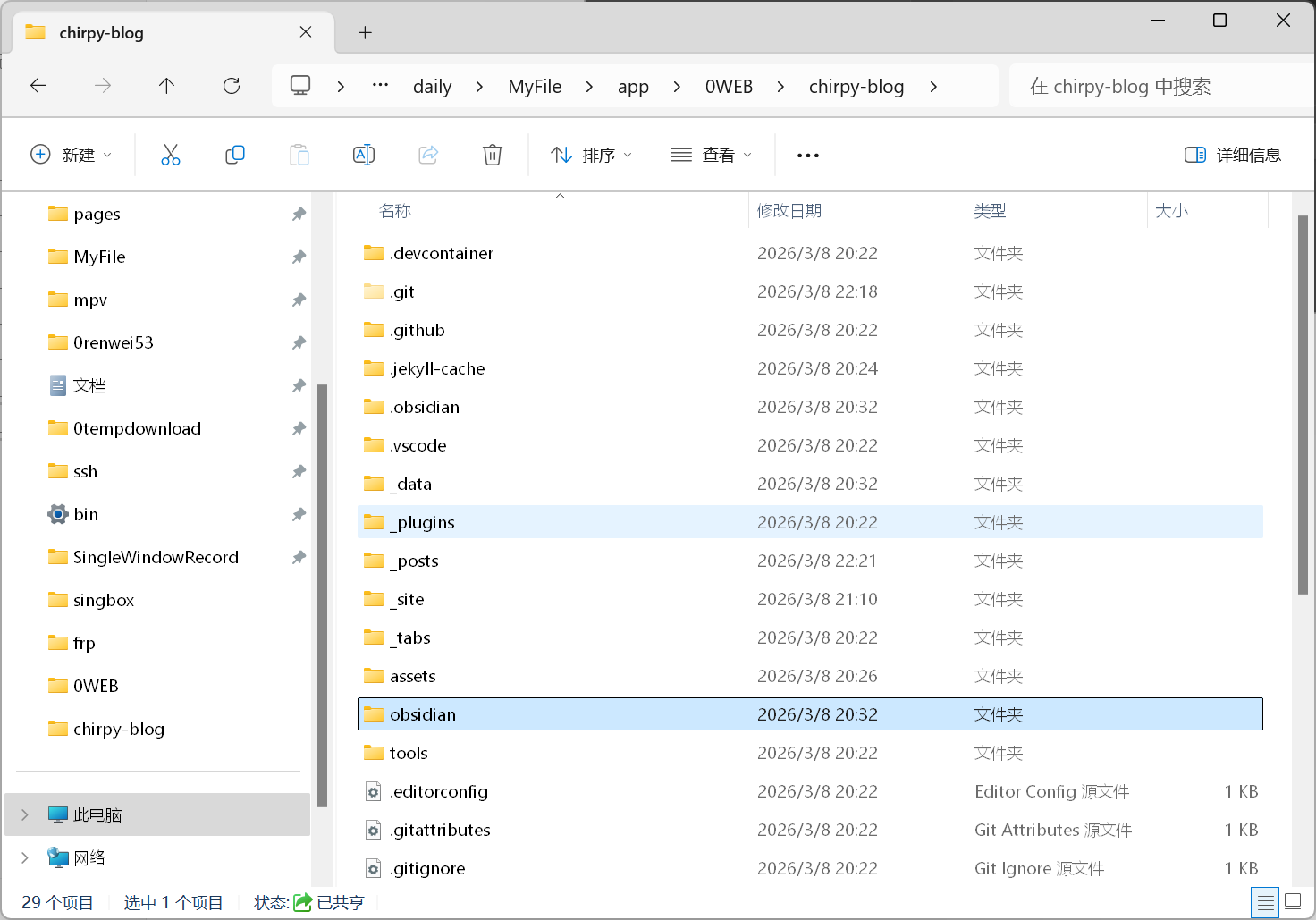Click the MyFile breadcrumb segment
Screen dimensions: 1316x920
tap(535, 87)
